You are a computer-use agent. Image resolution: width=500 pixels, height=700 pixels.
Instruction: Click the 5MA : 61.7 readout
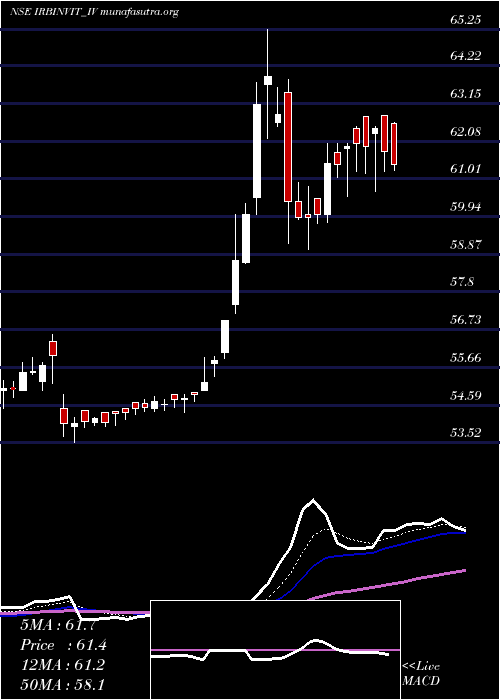point(58,625)
